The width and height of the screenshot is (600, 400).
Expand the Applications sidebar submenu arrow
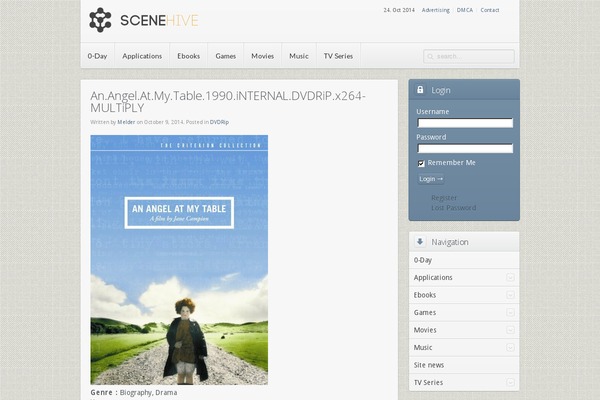[510, 278]
